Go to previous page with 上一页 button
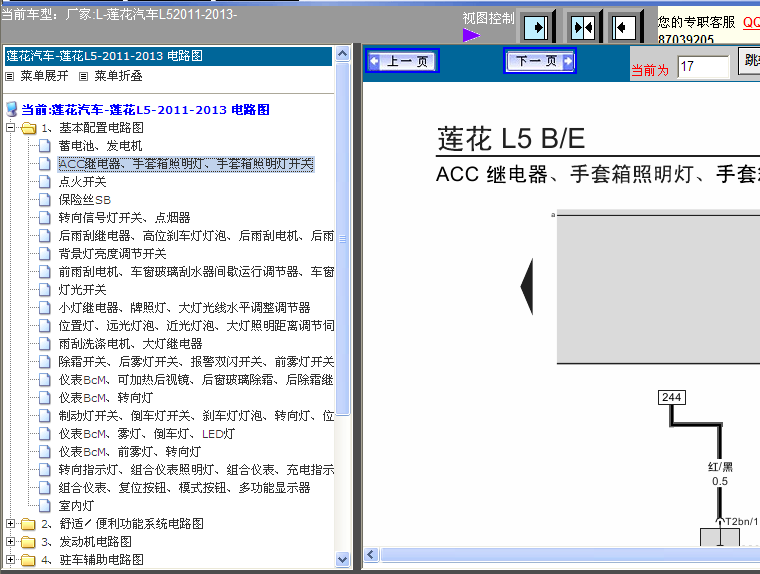The height and width of the screenshot is (574, 760). [402, 61]
